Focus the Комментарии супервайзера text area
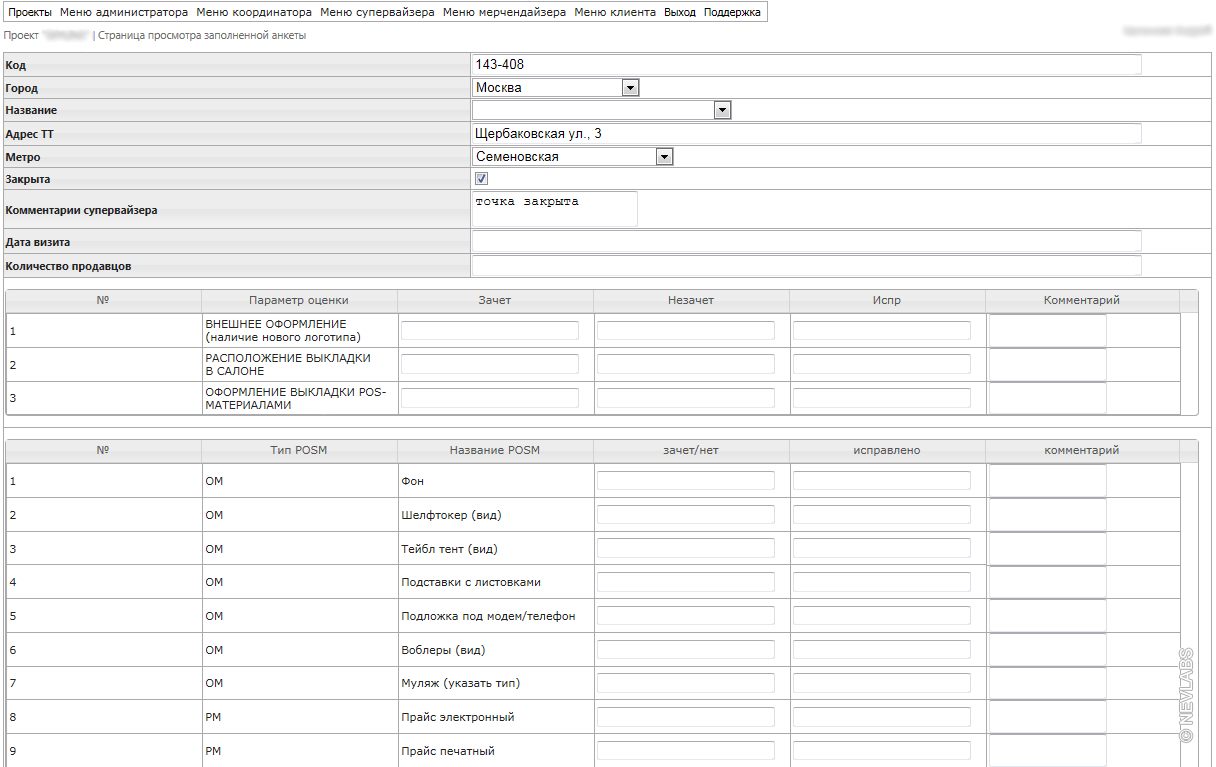The height and width of the screenshot is (767, 1216). (554, 209)
